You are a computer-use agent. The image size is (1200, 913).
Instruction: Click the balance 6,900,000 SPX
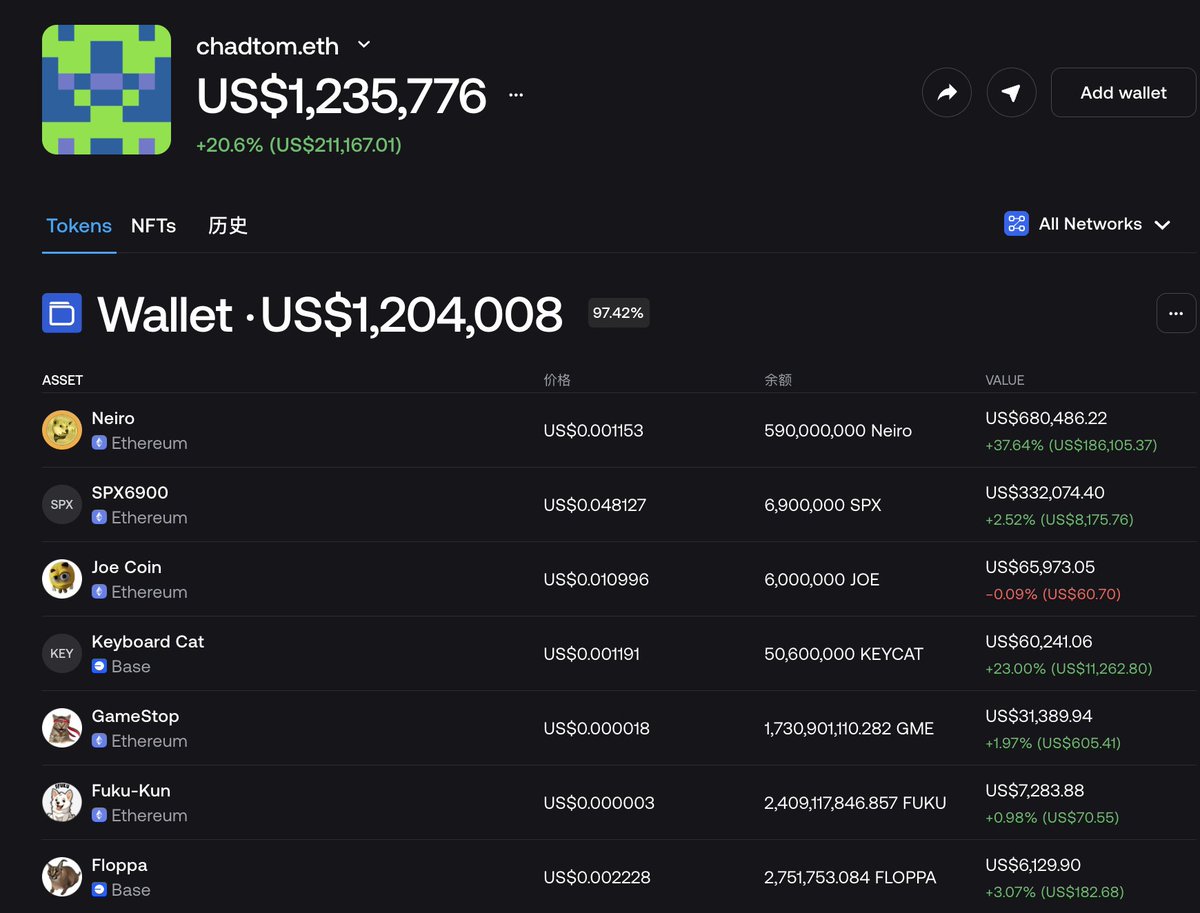point(823,505)
